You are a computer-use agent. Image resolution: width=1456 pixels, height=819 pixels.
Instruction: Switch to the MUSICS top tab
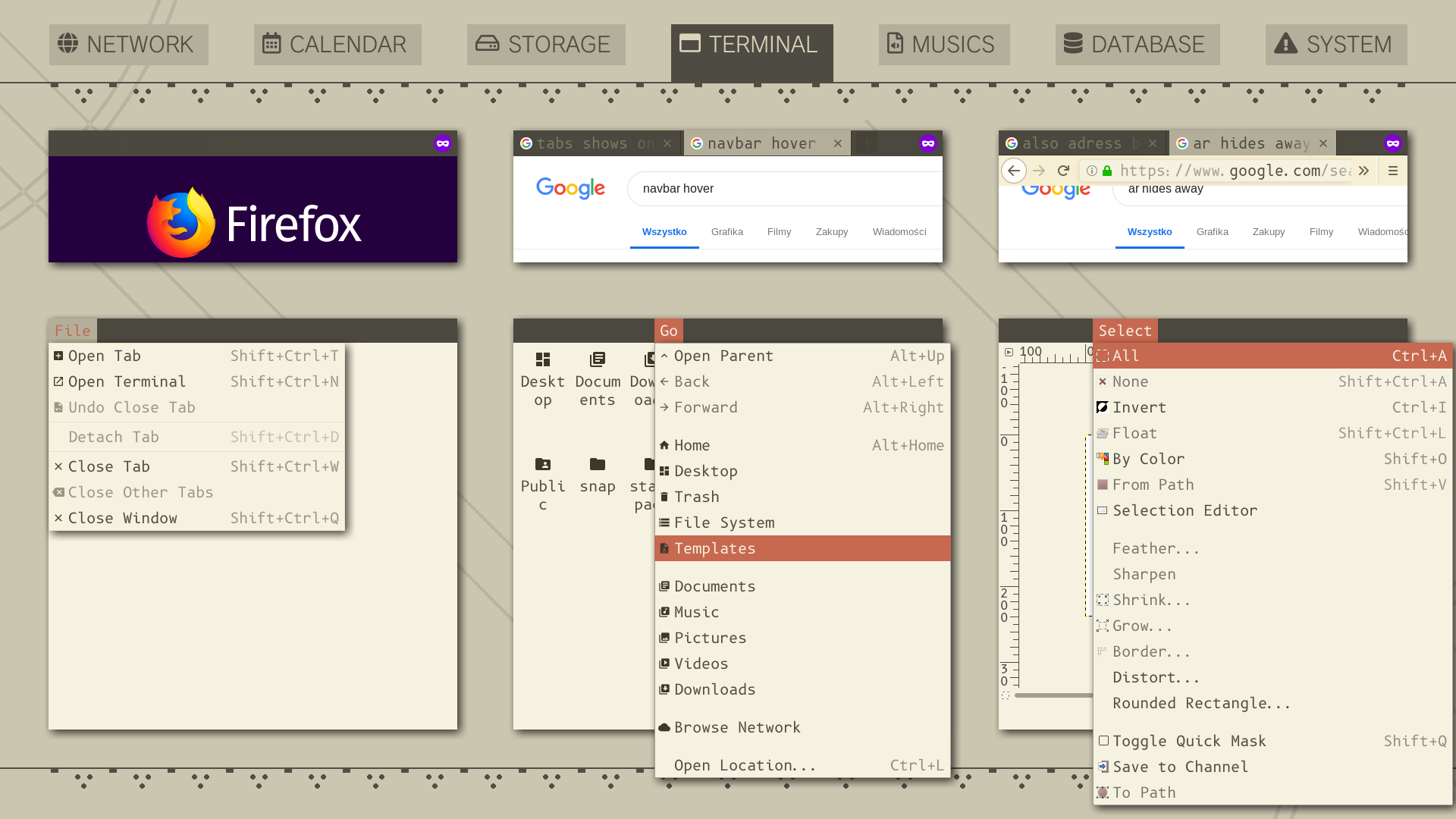[943, 45]
